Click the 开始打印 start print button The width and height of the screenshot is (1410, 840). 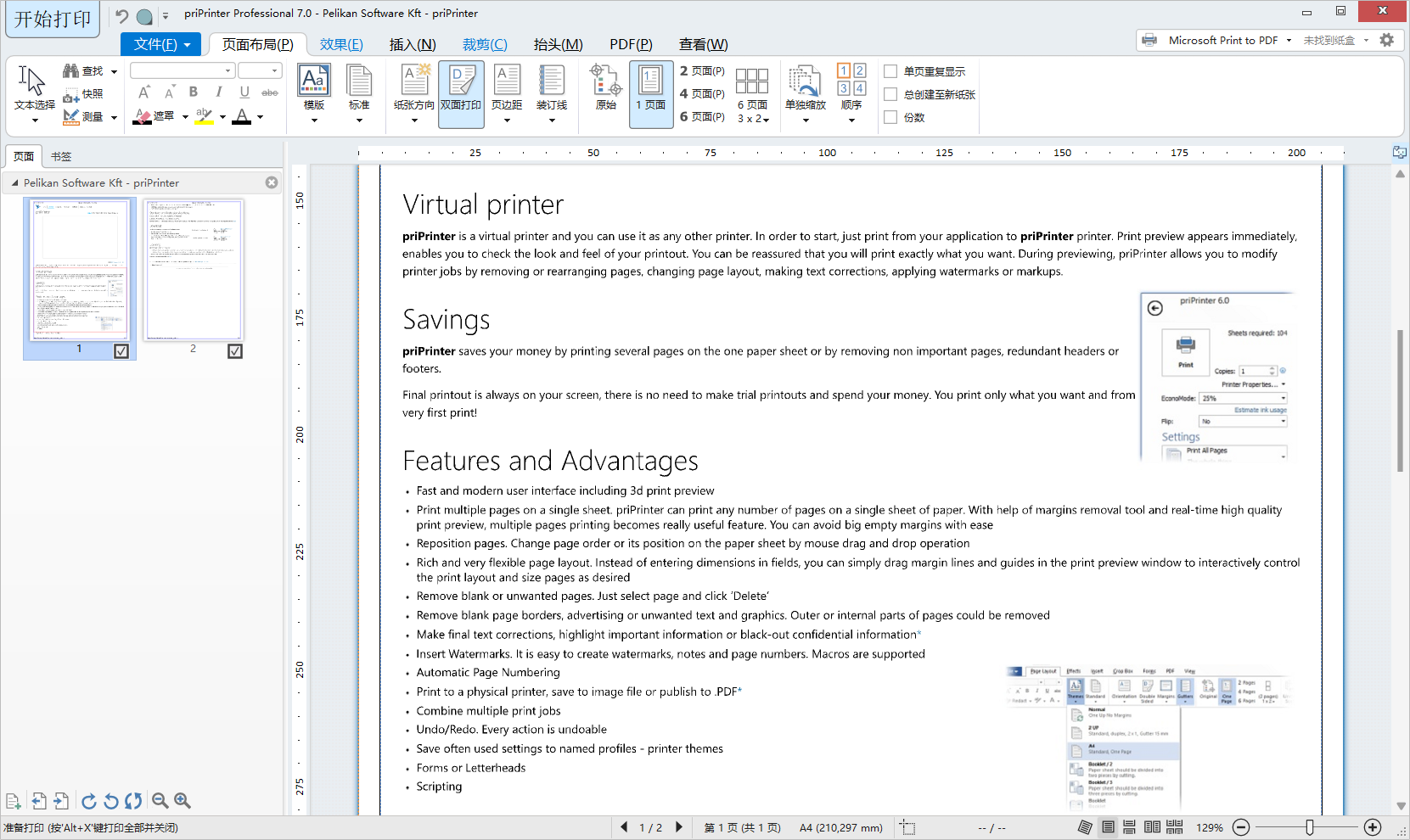point(53,19)
